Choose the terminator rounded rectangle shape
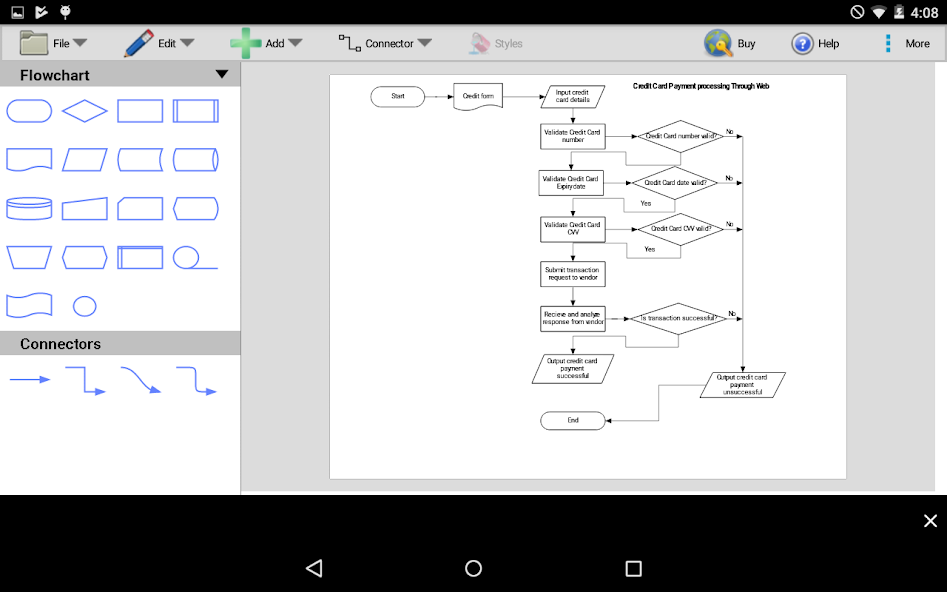Image resolution: width=947 pixels, height=592 pixels. tap(29, 110)
